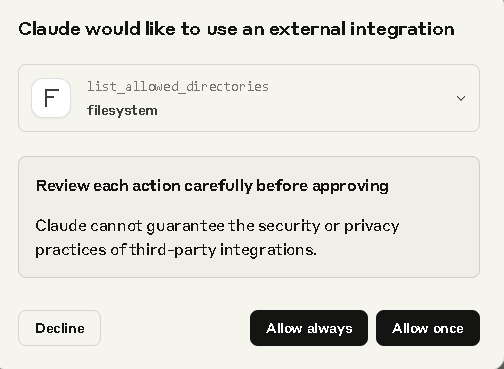
Task: Permanently allow list_allowed_directories requests
Action: pyautogui.click(x=309, y=328)
